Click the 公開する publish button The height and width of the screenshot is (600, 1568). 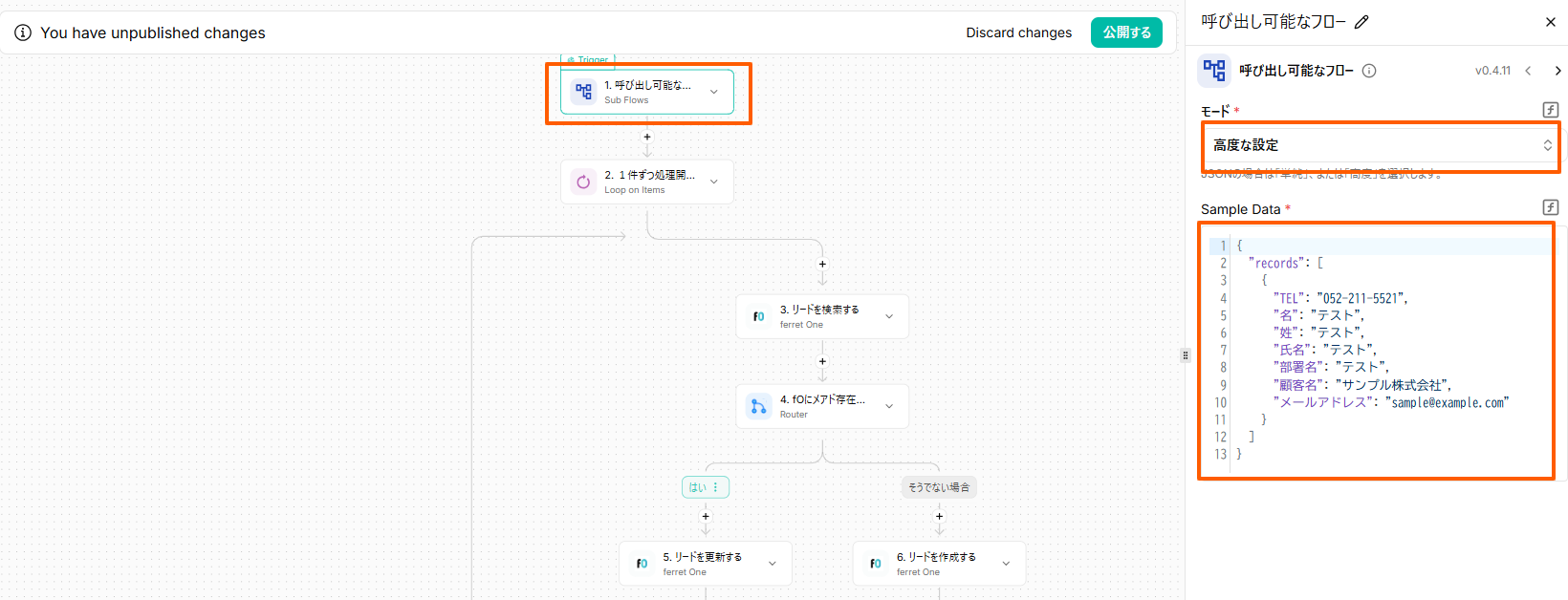(x=1126, y=32)
